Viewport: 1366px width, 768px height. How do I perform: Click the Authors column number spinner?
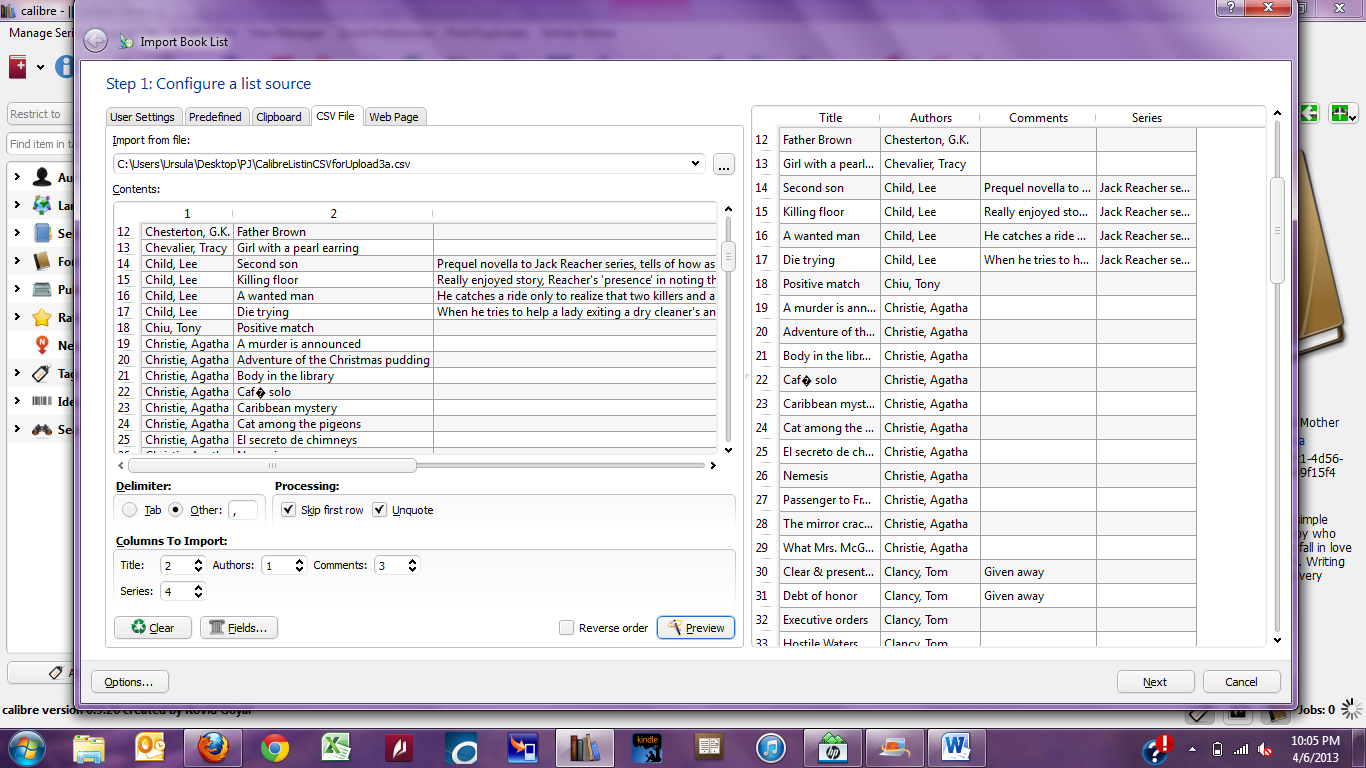click(283, 565)
